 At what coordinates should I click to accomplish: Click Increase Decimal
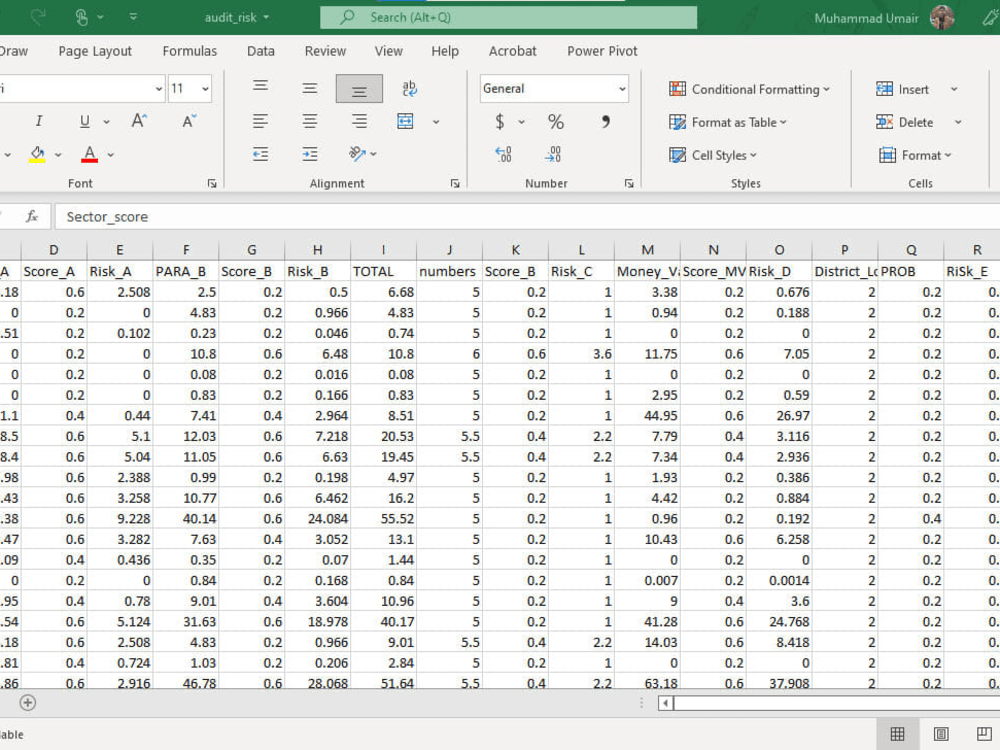(503, 155)
